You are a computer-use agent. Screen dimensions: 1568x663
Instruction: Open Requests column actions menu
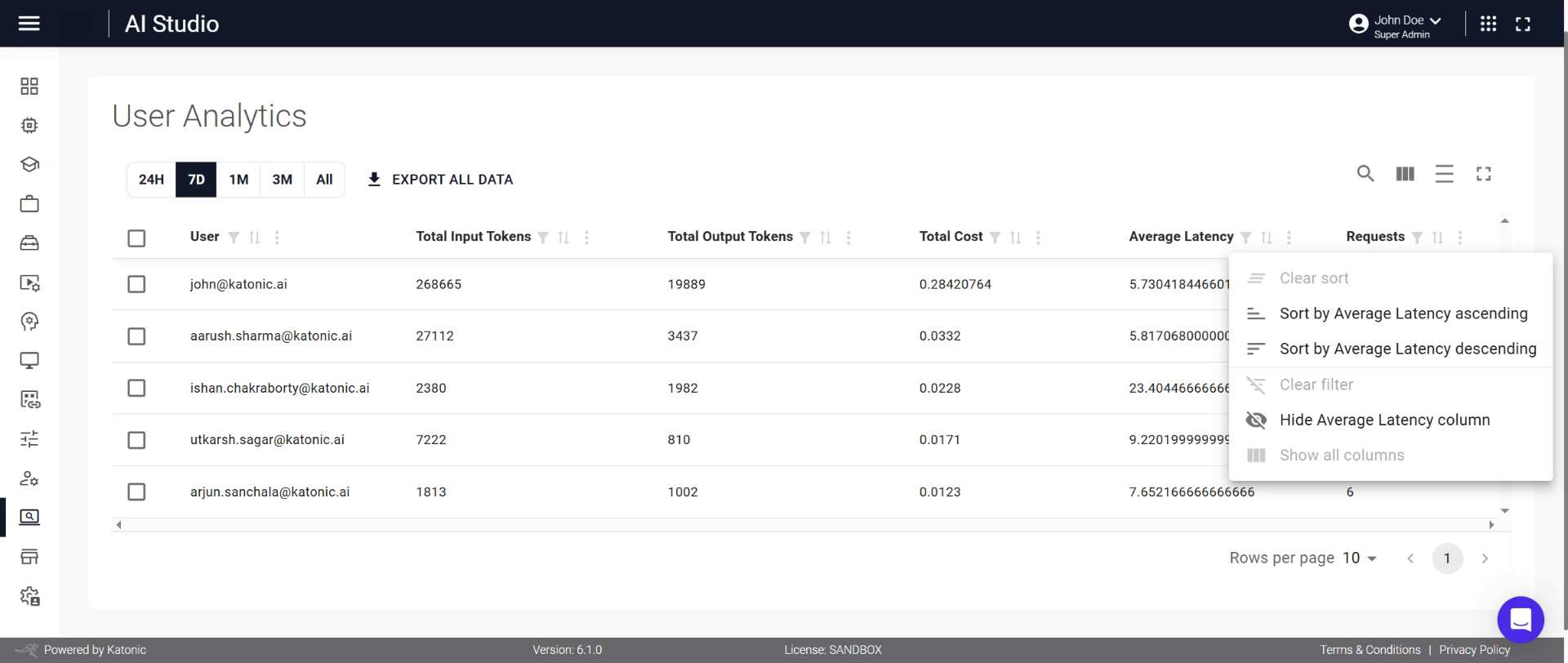[x=1460, y=238]
